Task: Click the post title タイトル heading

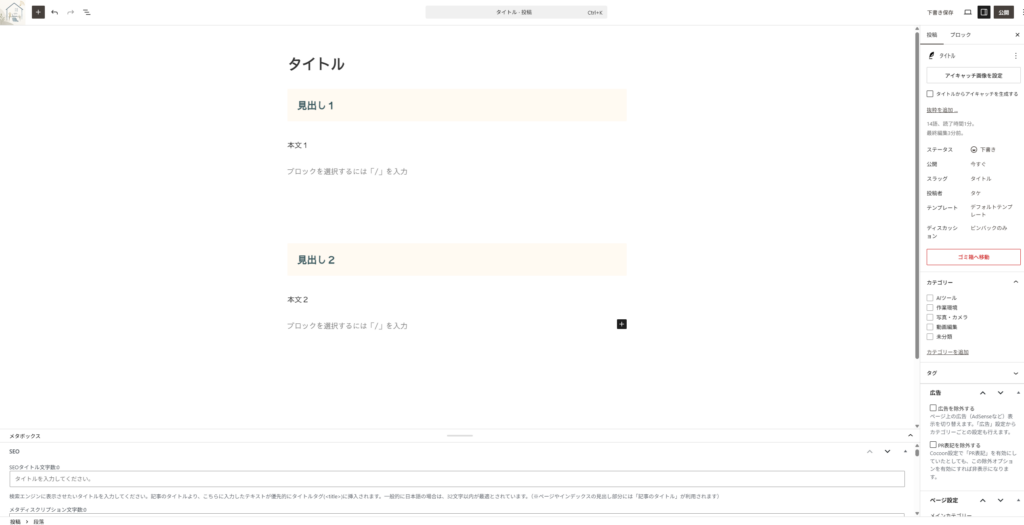Action: tap(316, 64)
